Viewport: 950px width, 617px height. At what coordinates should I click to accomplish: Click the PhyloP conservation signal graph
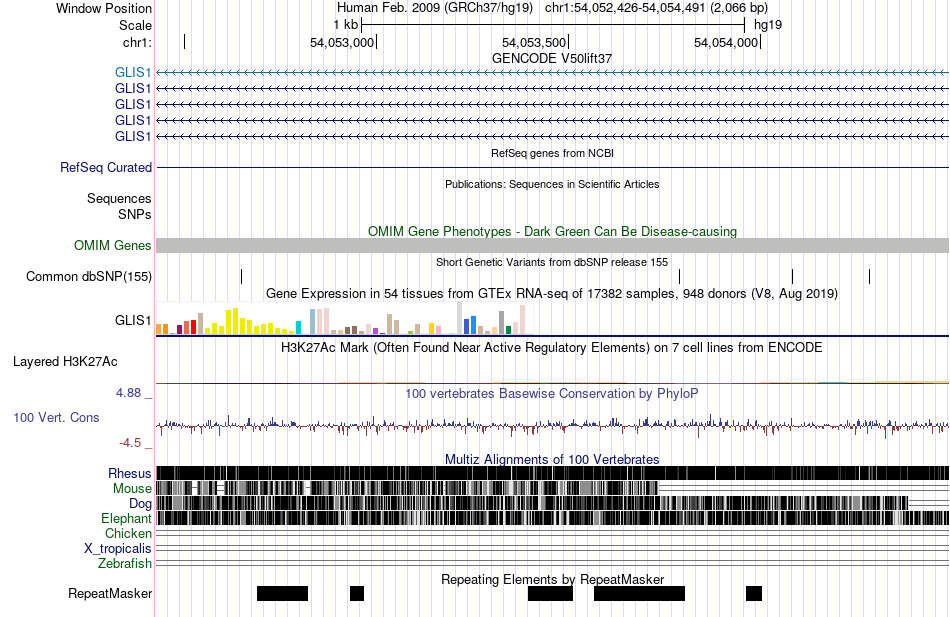pyautogui.click(x=552, y=426)
